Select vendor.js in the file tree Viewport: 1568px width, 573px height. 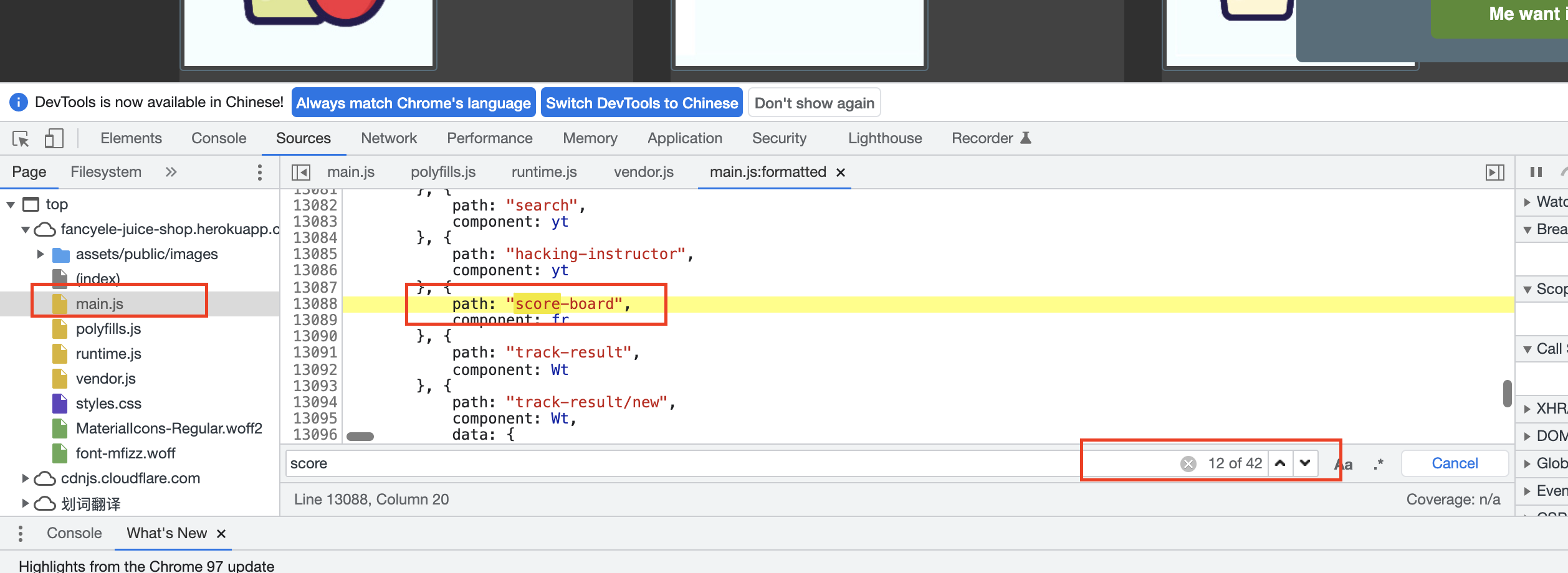click(106, 379)
